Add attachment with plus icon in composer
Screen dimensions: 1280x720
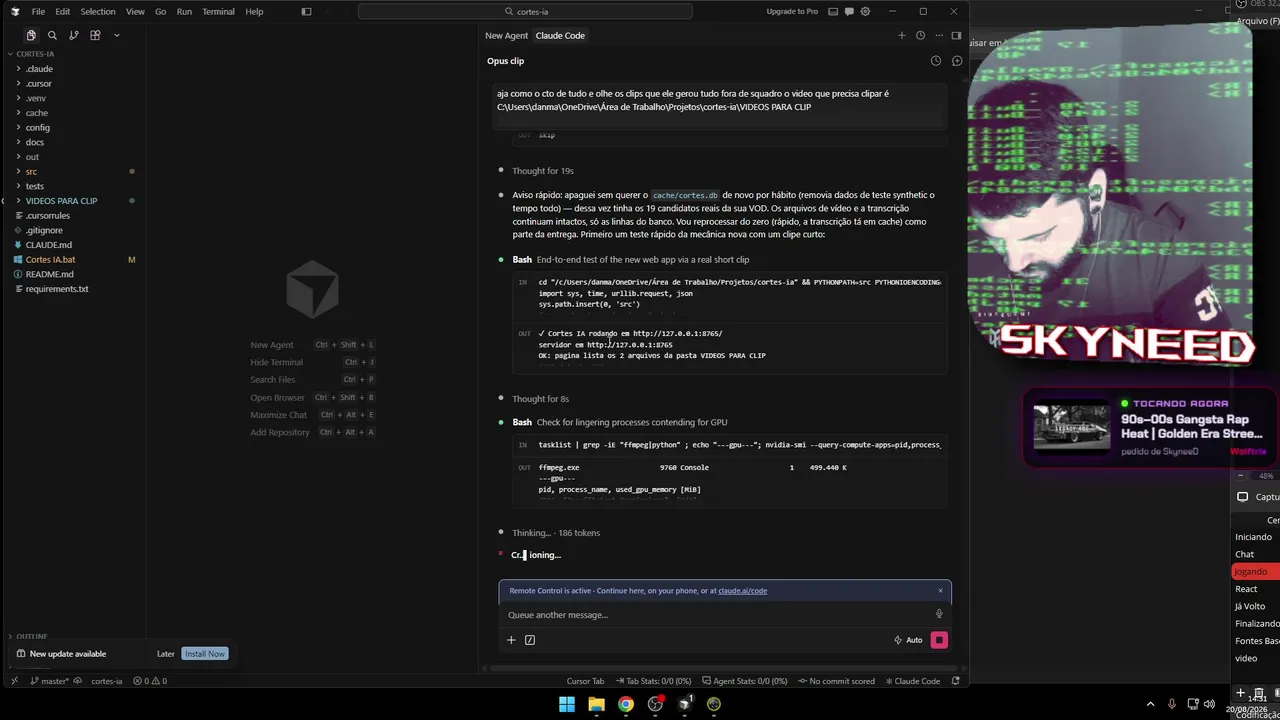[511, 640]
